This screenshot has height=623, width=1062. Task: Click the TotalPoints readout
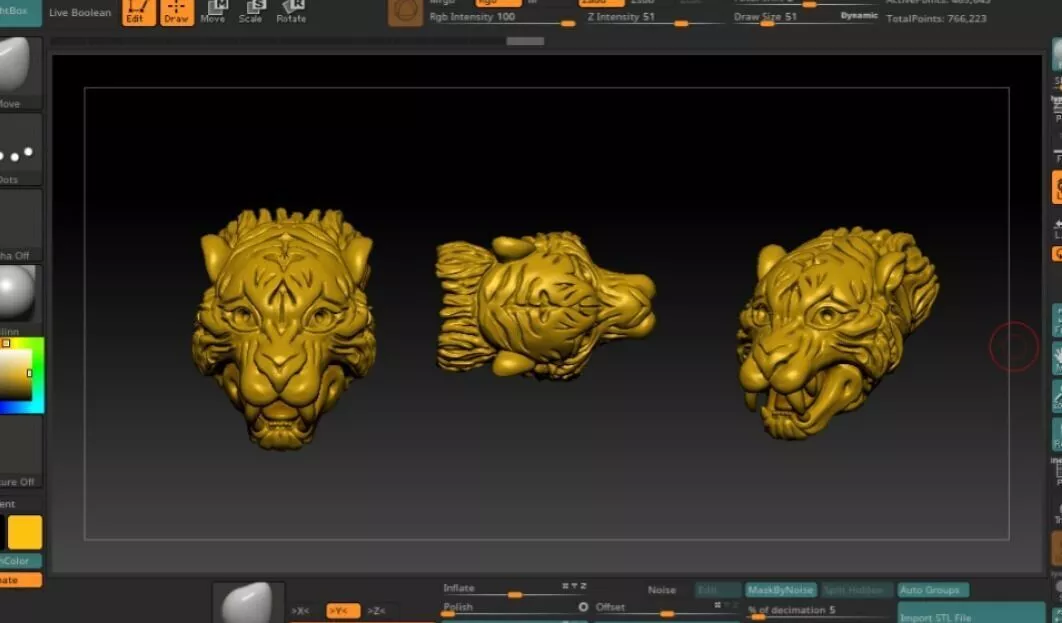click(936, 18)
